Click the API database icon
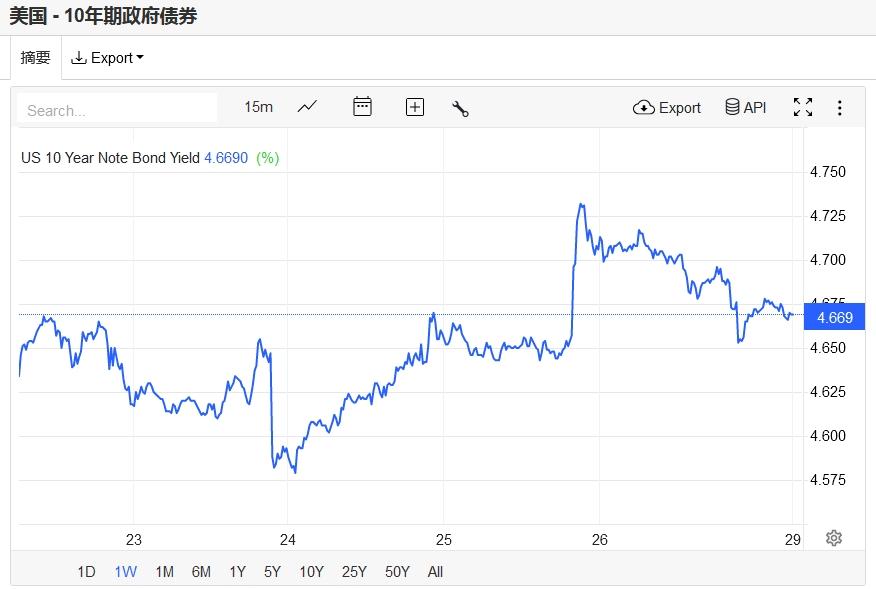Image resolution: width=876 pixels, height=589 pixels. [x=745, y=107]
